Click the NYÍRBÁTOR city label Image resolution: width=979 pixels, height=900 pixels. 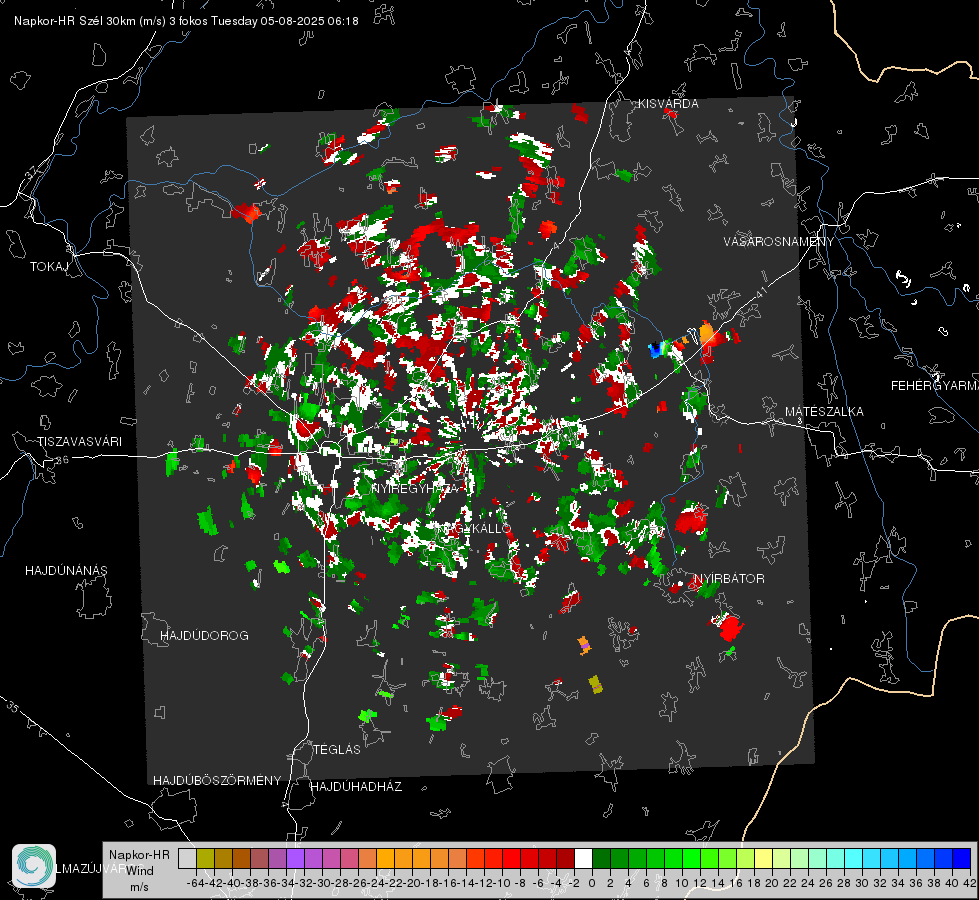729,579
